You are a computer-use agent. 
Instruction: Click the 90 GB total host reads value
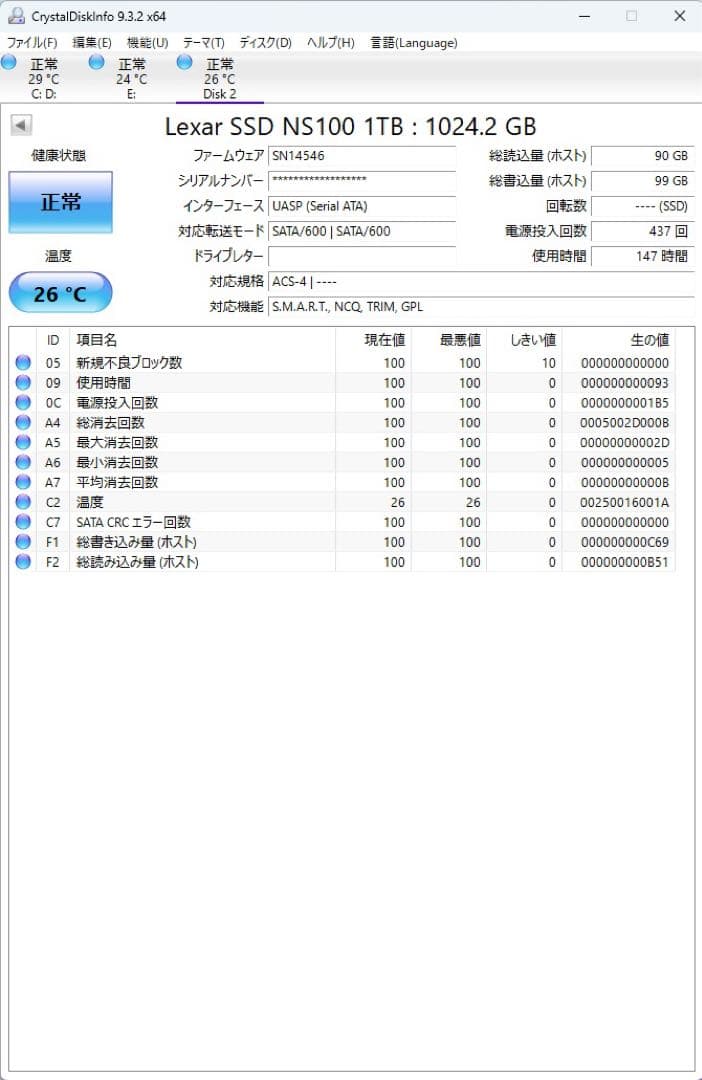tap(642, 156)
